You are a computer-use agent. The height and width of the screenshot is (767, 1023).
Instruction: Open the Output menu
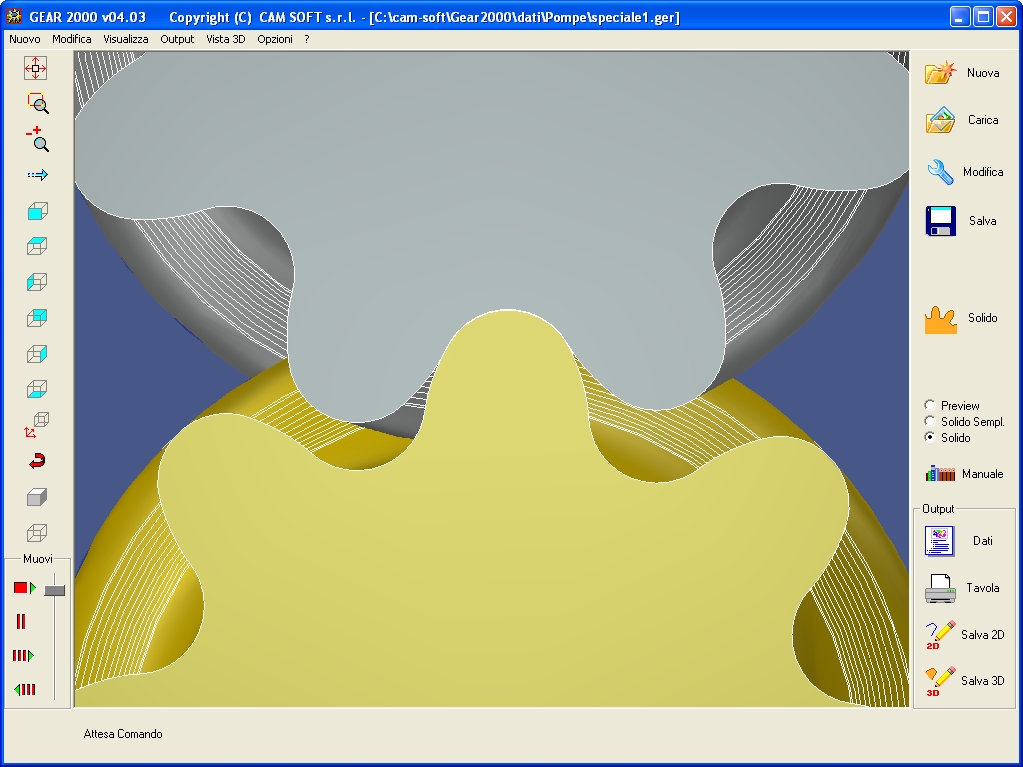point(177,39)
